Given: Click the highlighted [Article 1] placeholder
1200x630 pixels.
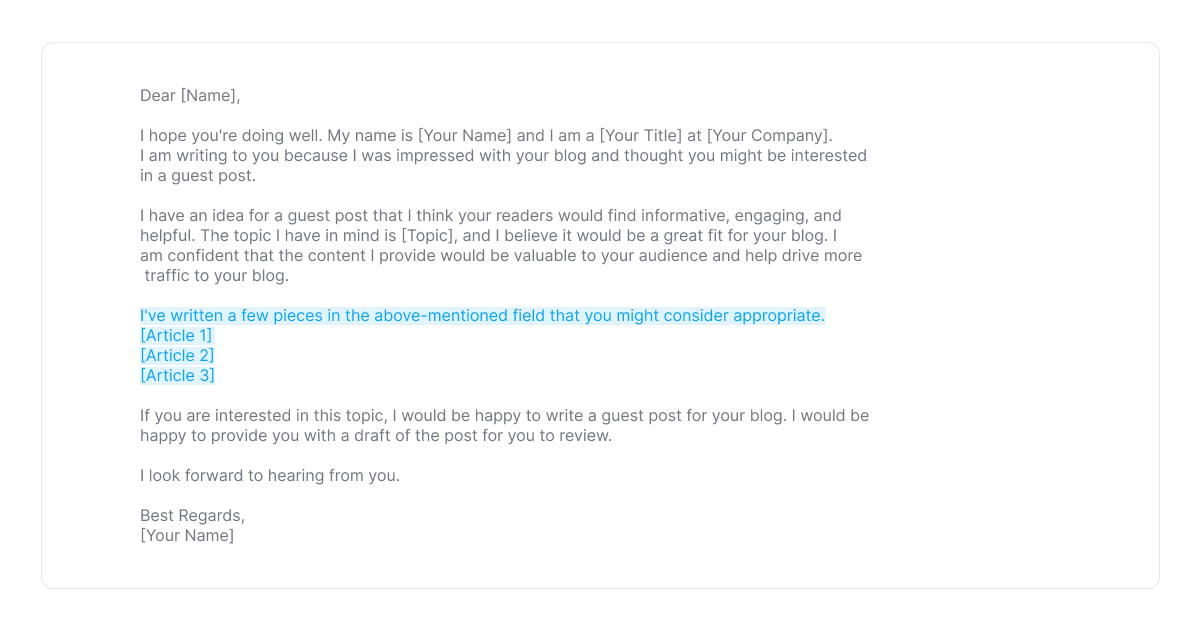Looking at the screenshot, I should 176,336.
